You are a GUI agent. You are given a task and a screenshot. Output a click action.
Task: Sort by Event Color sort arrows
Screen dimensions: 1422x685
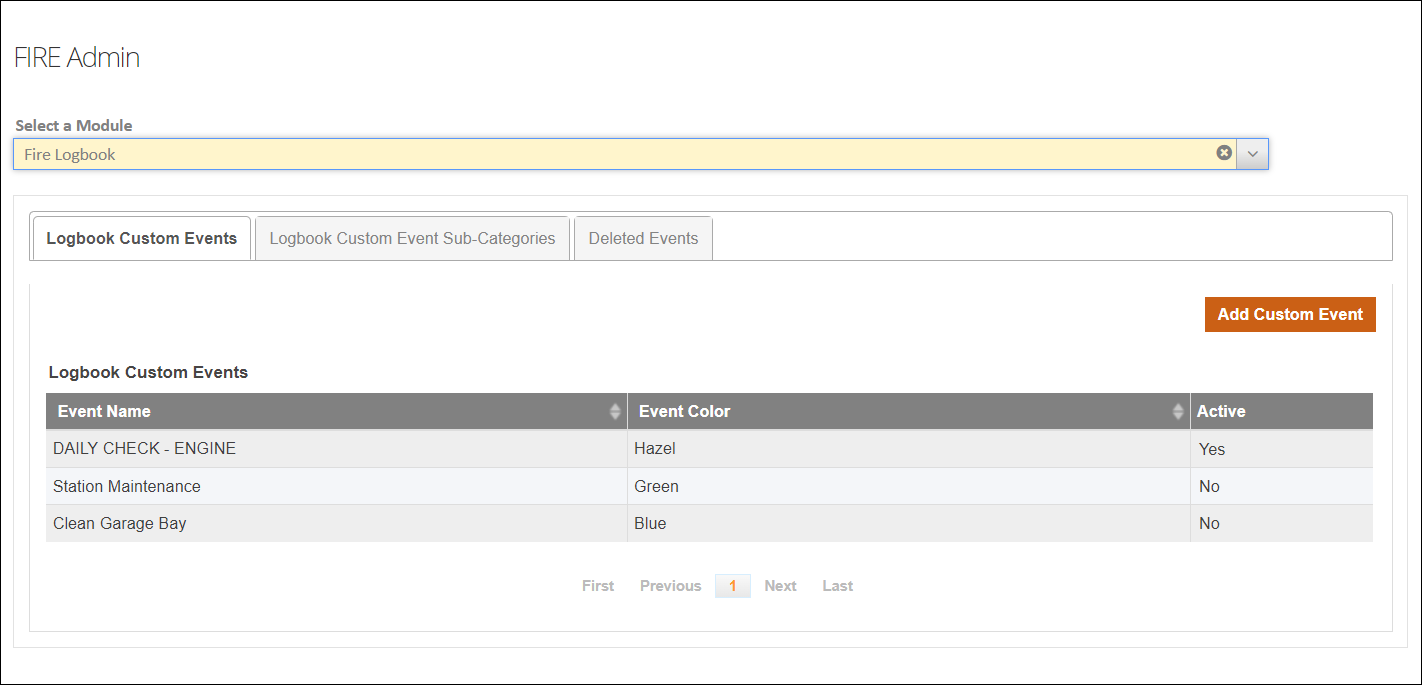tap(1178, 412)
